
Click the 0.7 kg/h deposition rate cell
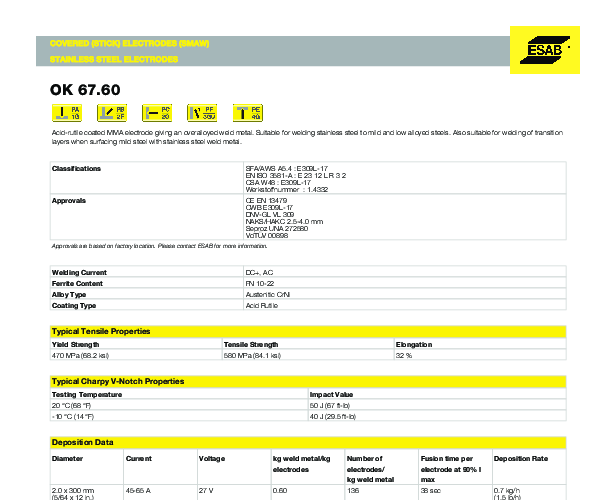point(507,494)
